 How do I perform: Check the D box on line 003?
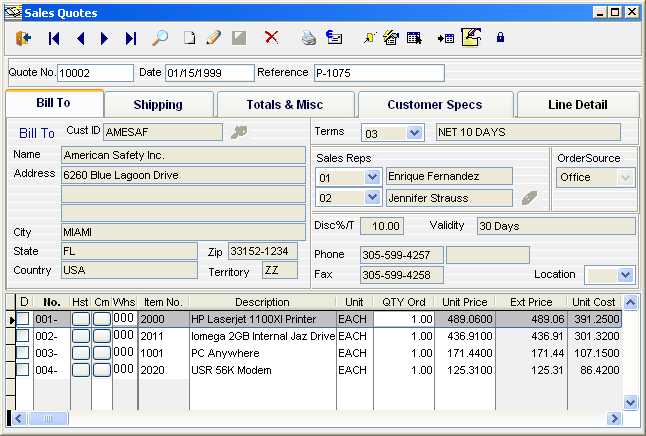tap(23, 353)
